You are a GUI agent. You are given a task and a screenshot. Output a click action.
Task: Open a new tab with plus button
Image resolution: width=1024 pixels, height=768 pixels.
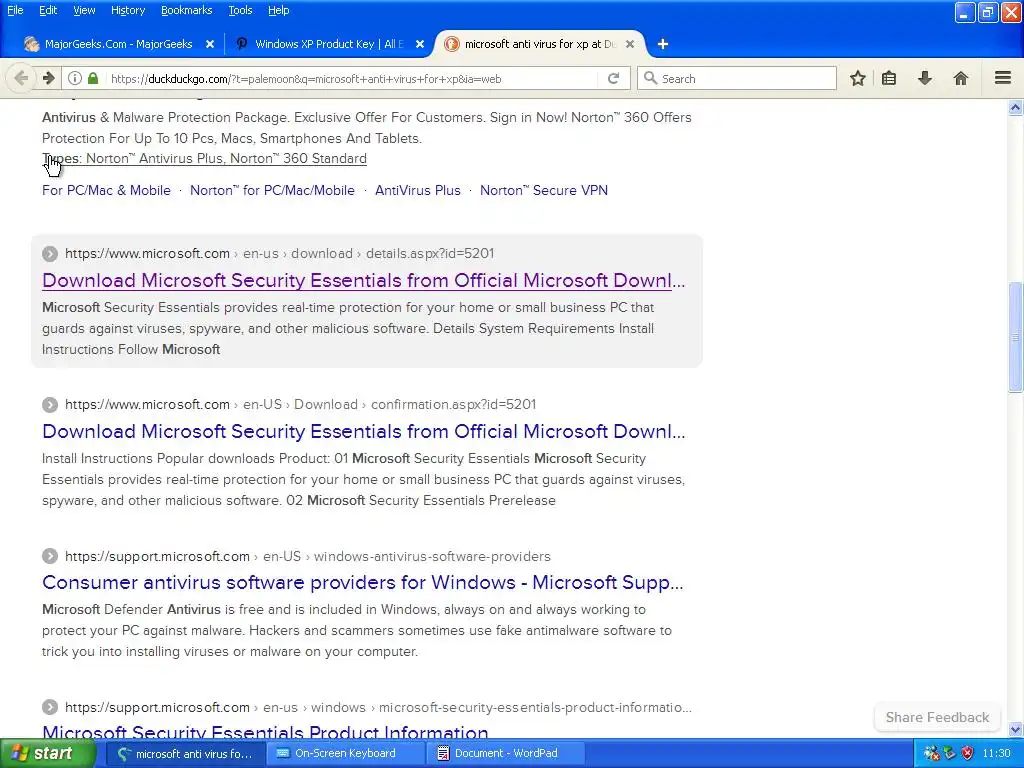pos(663,44)
